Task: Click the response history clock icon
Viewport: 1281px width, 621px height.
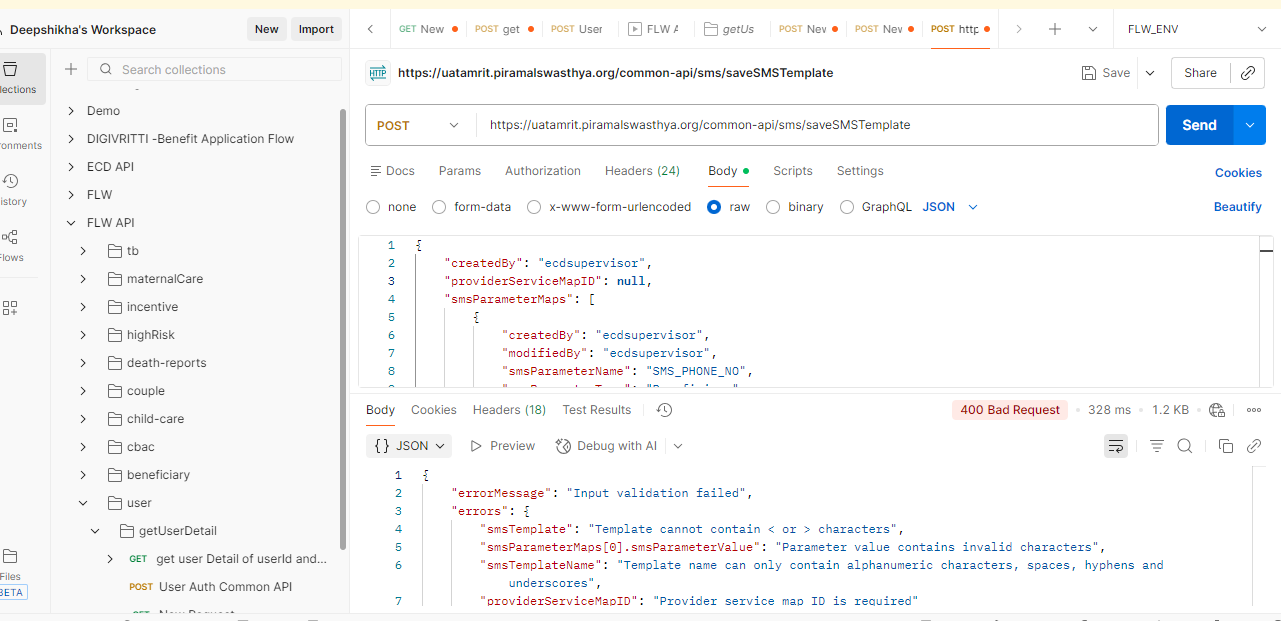Action: point(664,410)
